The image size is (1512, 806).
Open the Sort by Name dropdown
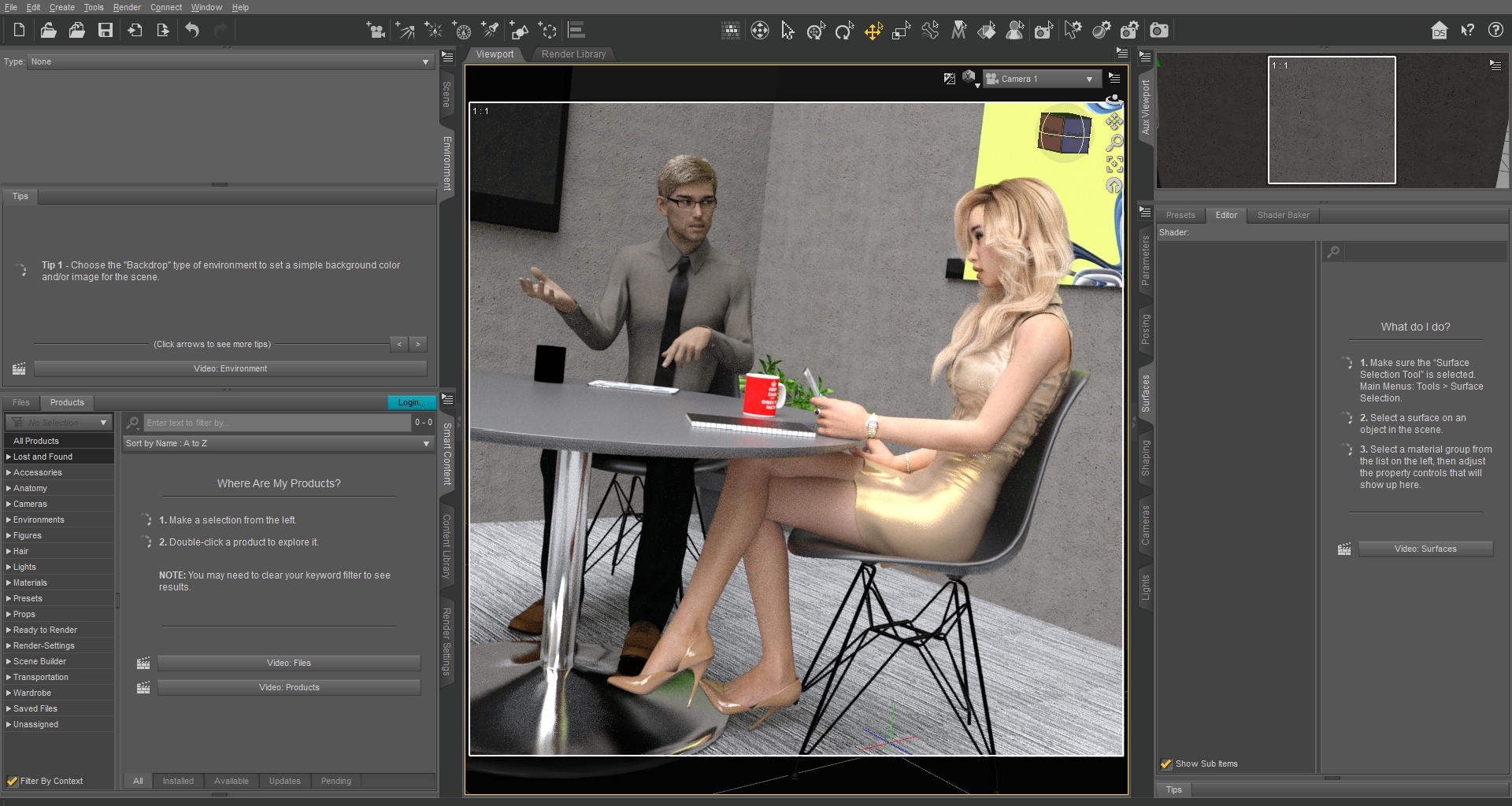click(x=278, y=443)
